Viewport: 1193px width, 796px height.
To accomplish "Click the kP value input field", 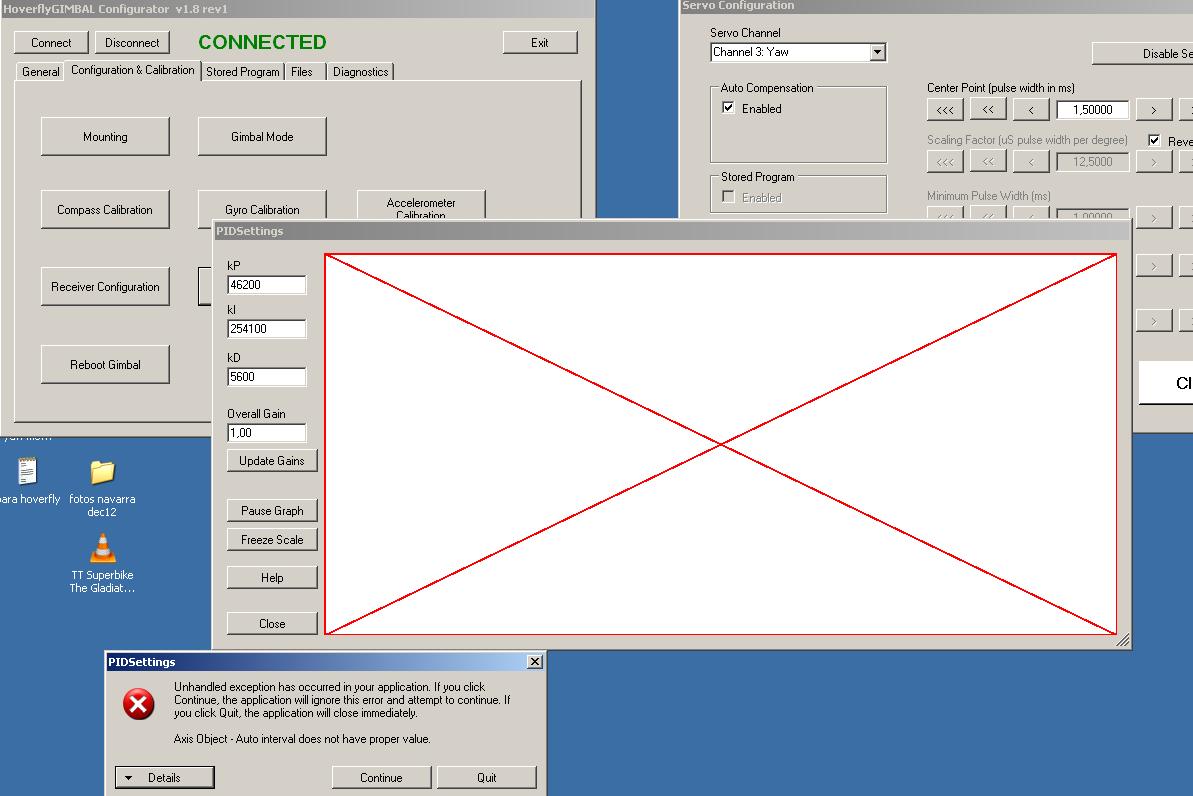I will click(266, 285).
